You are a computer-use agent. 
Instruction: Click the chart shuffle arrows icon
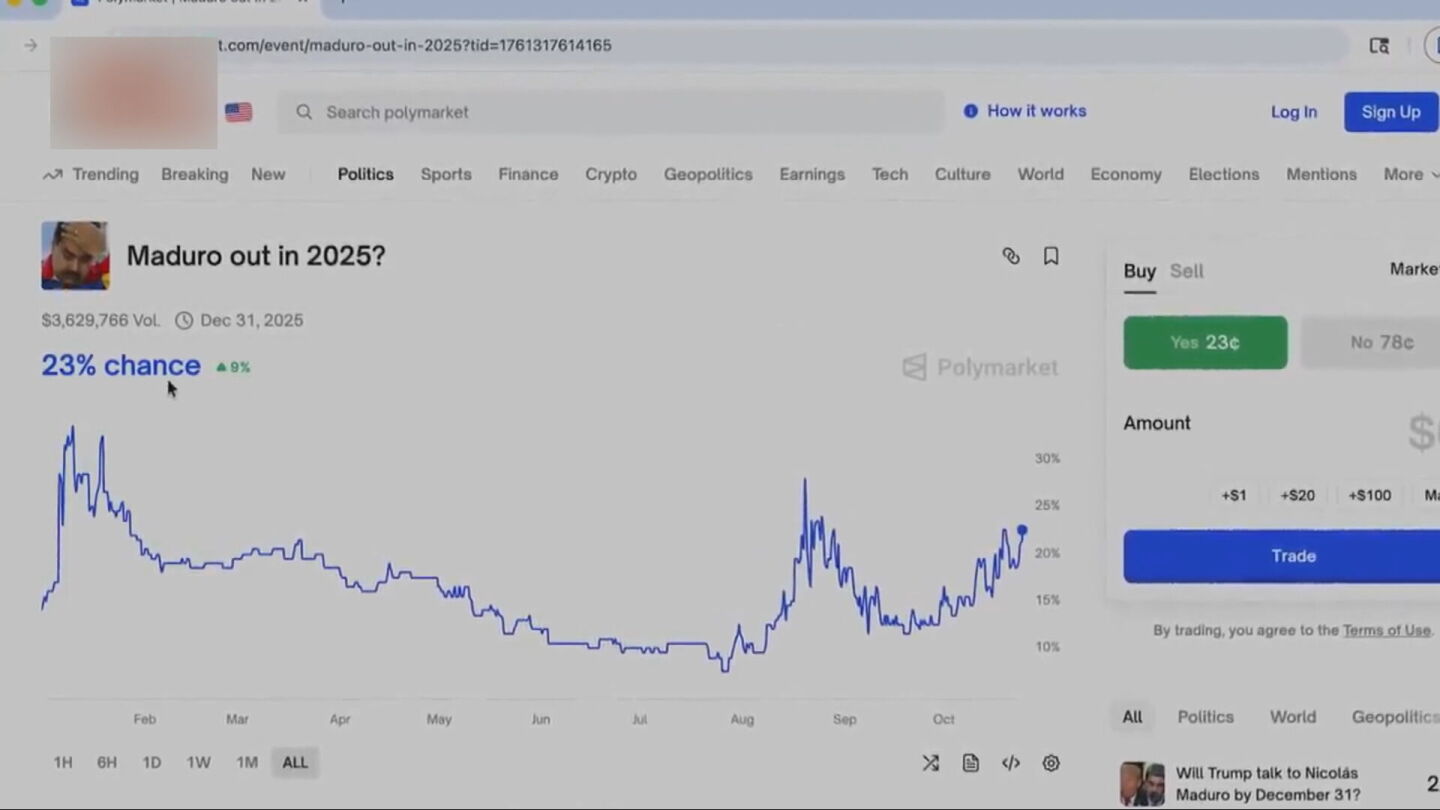coord(930,763)
